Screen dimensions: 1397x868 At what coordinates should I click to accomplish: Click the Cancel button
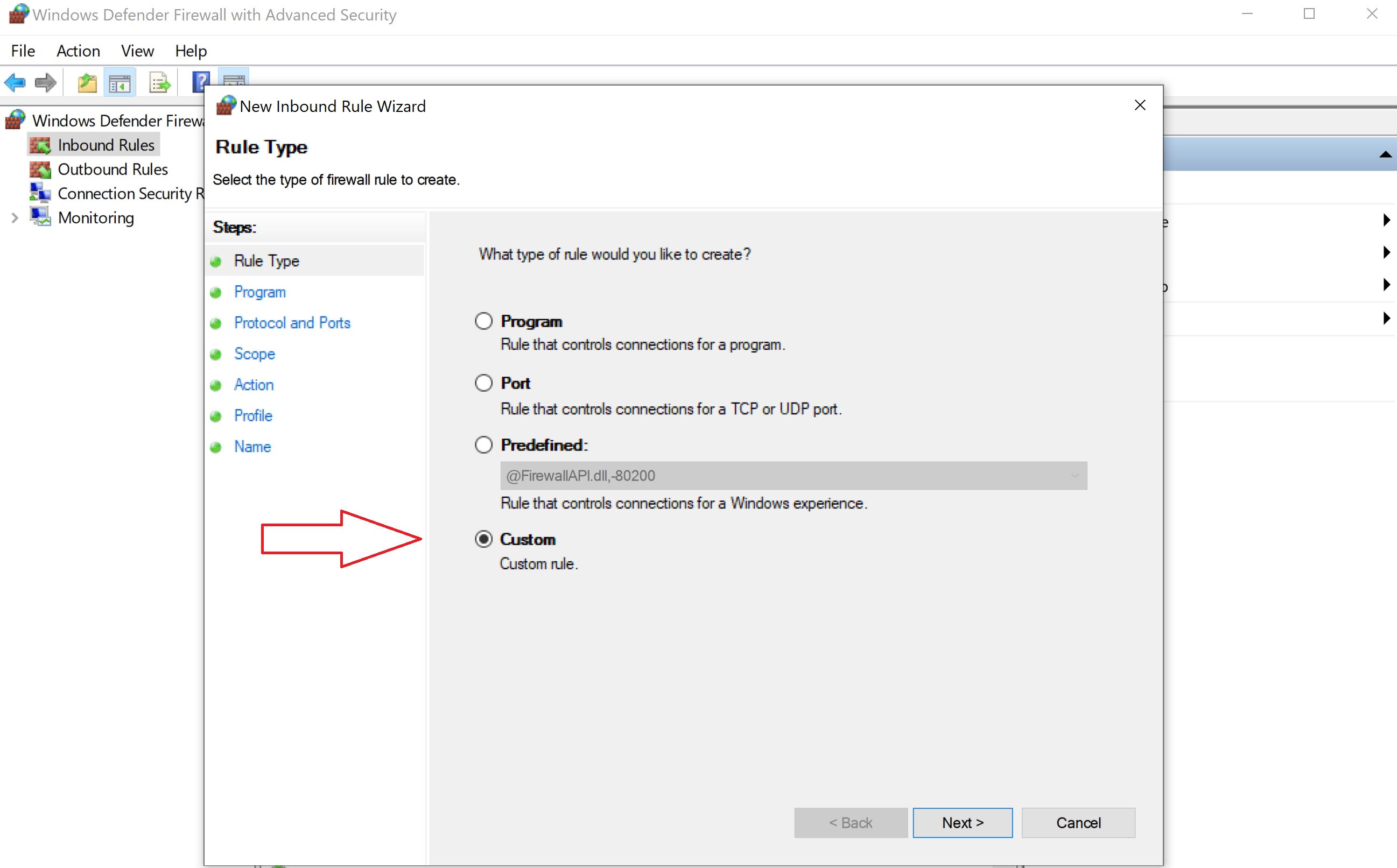coord(1078,822)
